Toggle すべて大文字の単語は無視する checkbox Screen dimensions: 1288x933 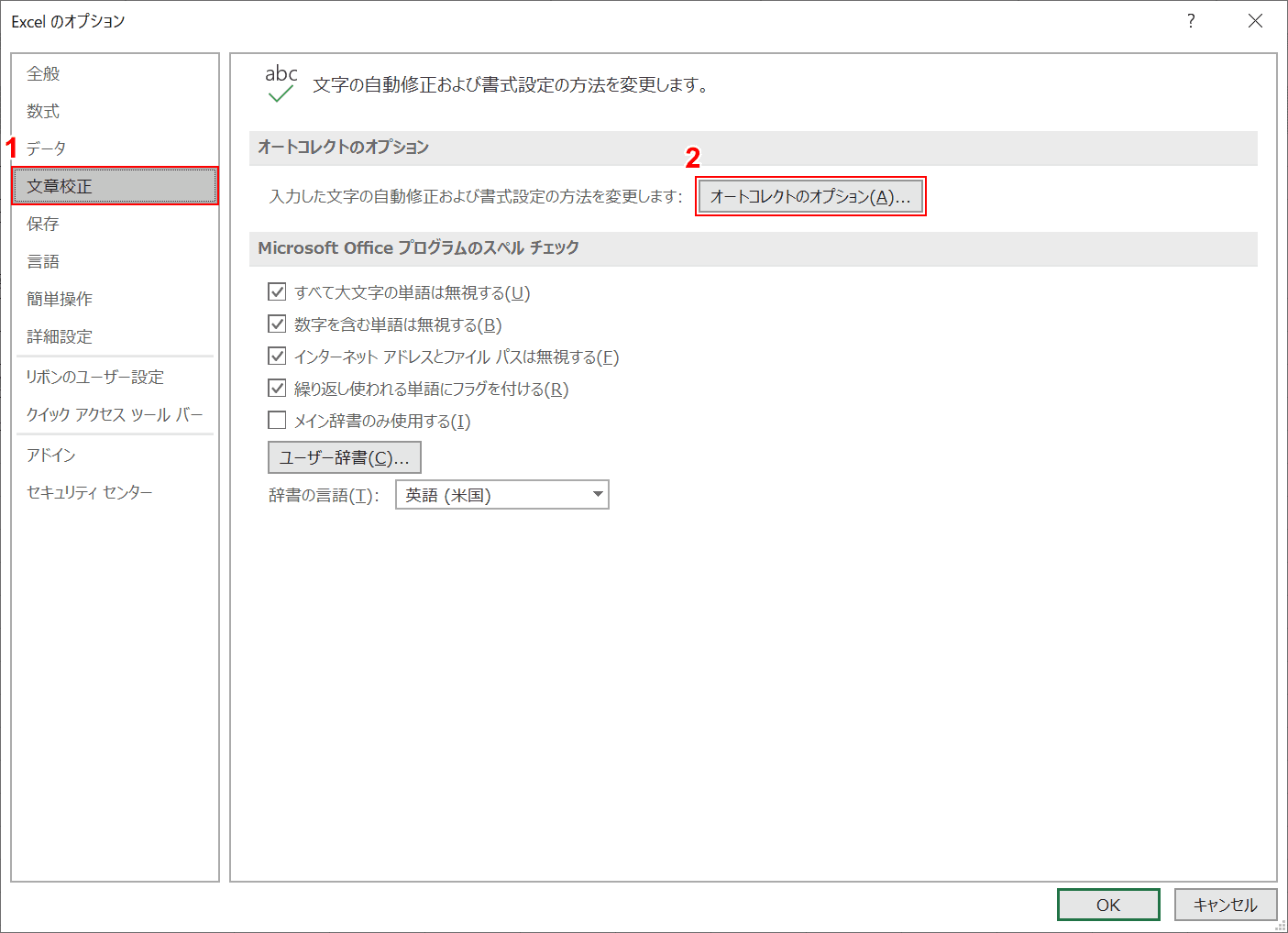click(x=277, y=292)
